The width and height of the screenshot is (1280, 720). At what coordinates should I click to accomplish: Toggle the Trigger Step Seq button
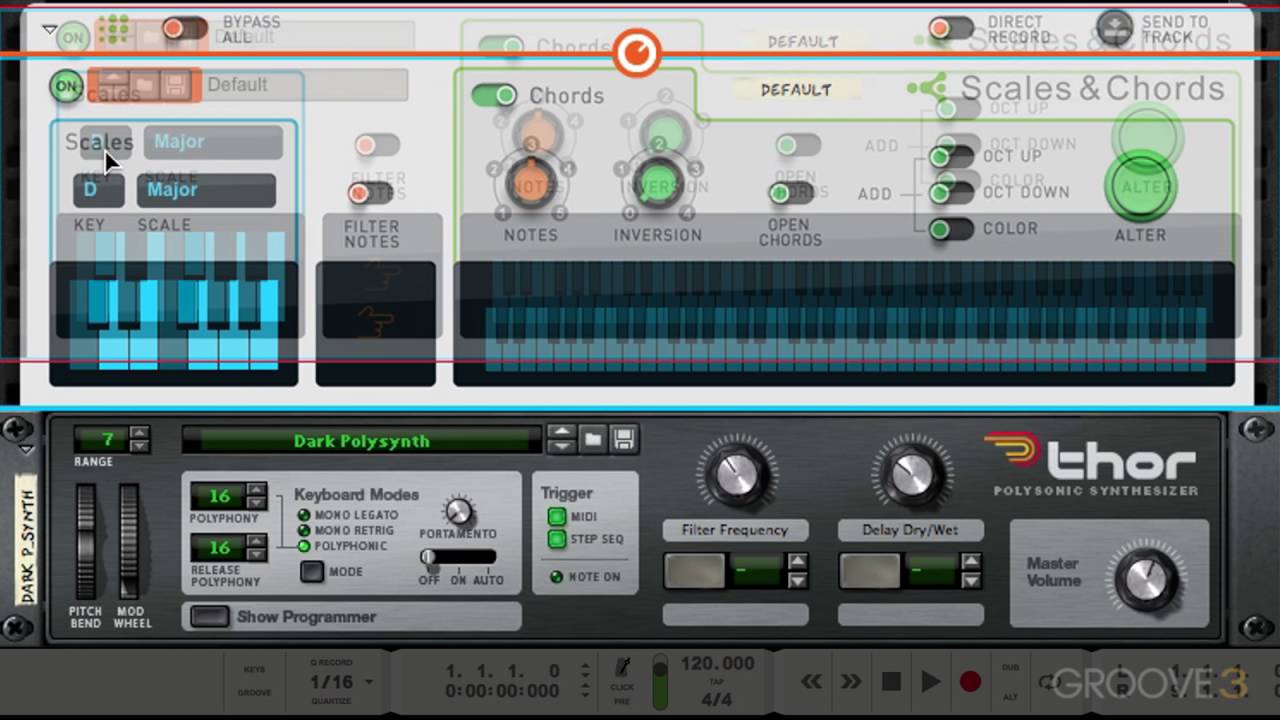[556, 539]
